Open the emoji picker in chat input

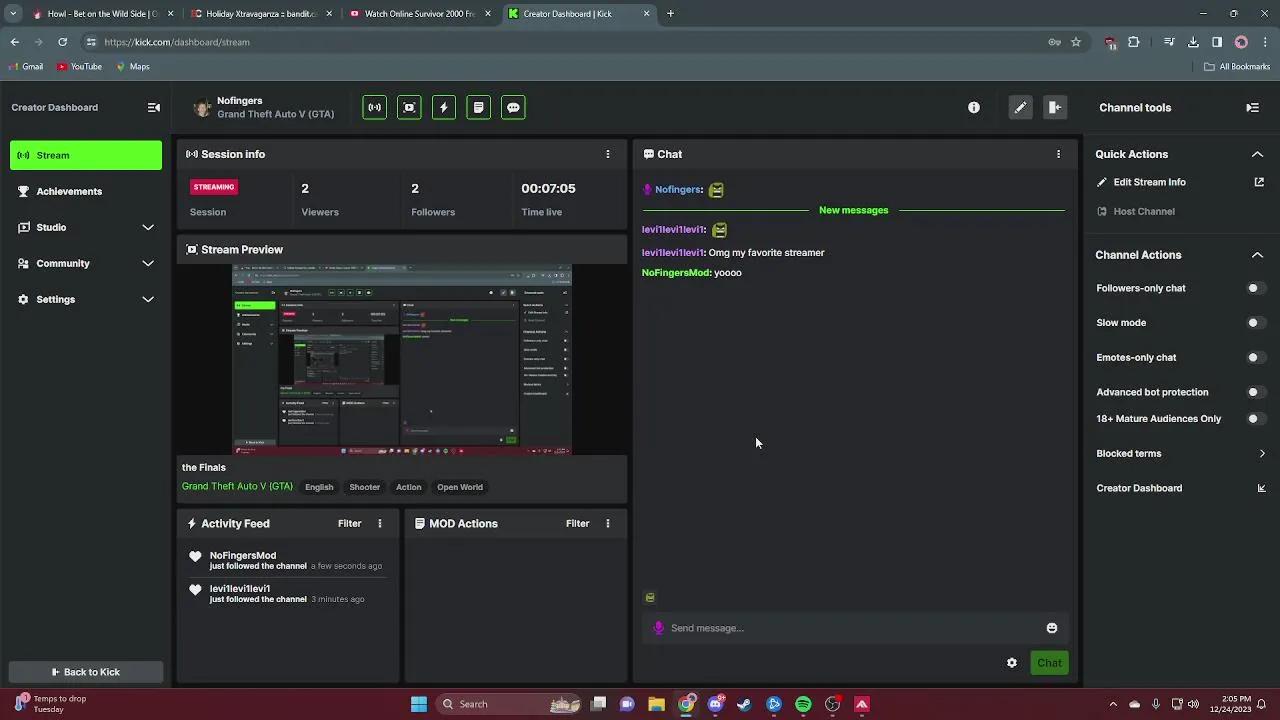click(x=1052, y=628)
